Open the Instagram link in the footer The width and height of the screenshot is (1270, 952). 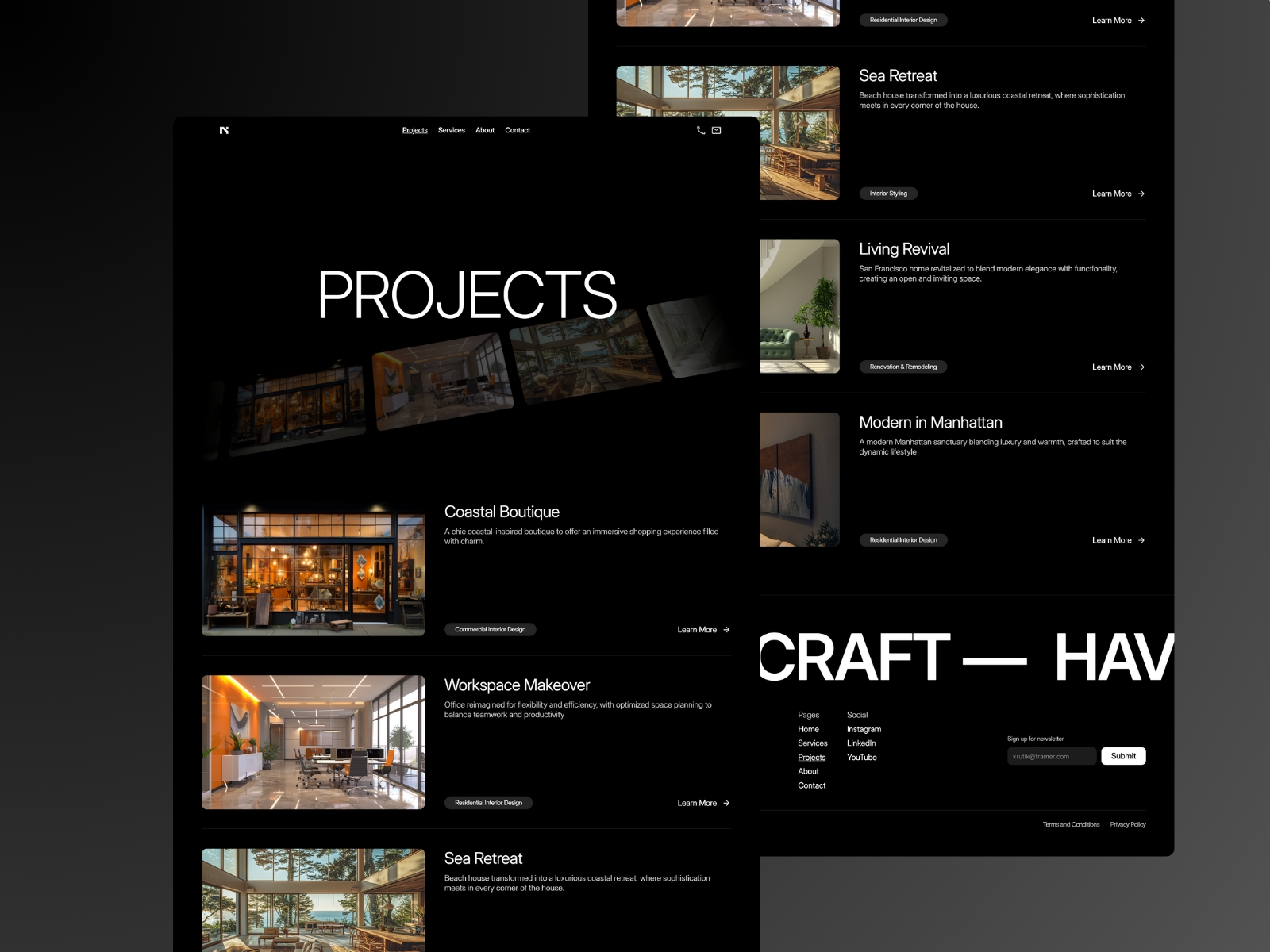tap(864, 729)
